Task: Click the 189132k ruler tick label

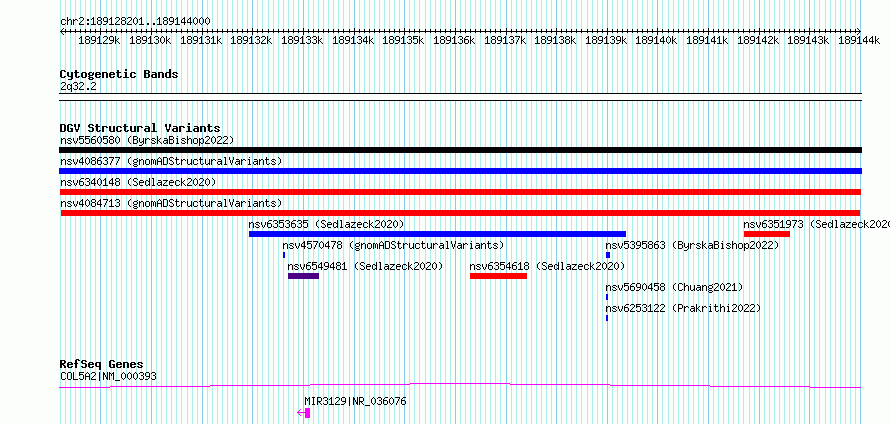Action: tap(251, 41)
